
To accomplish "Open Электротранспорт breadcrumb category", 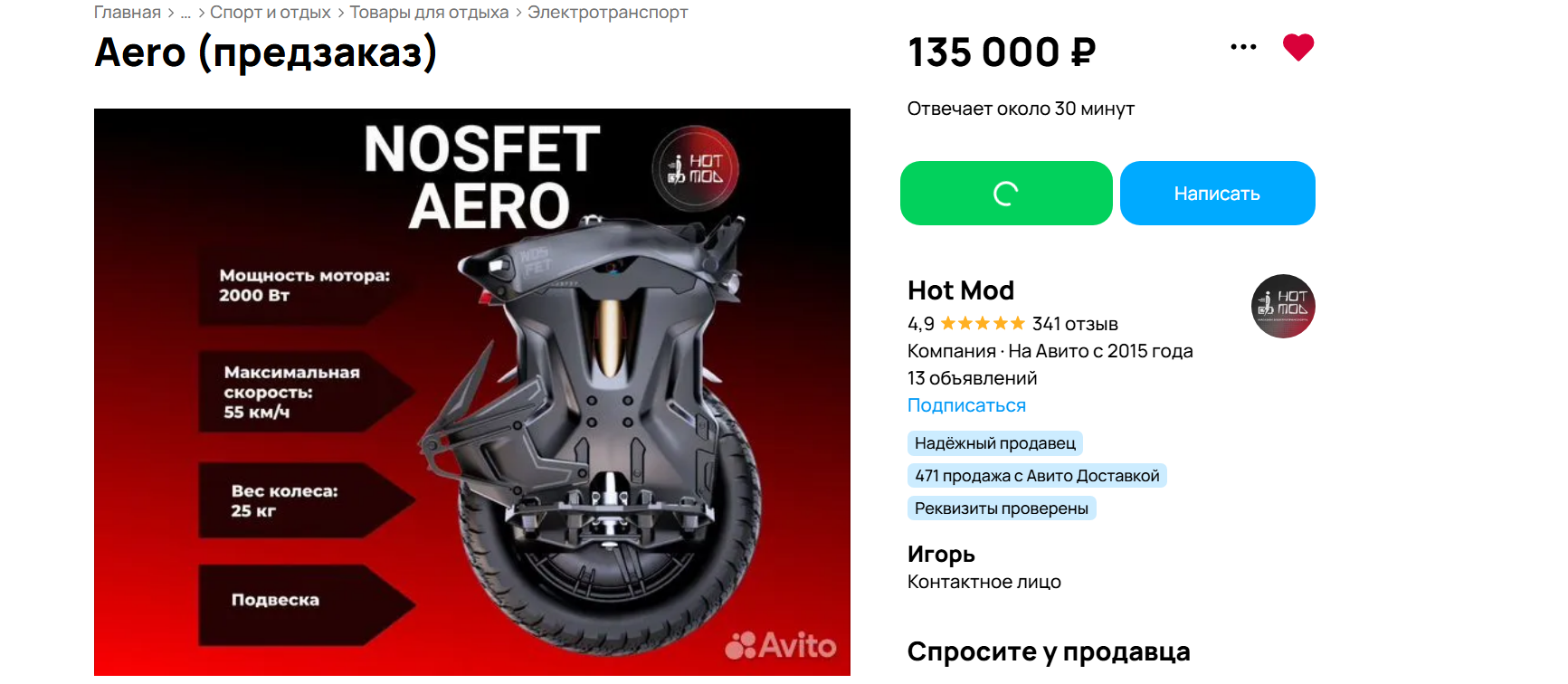I will coord(608,13).
